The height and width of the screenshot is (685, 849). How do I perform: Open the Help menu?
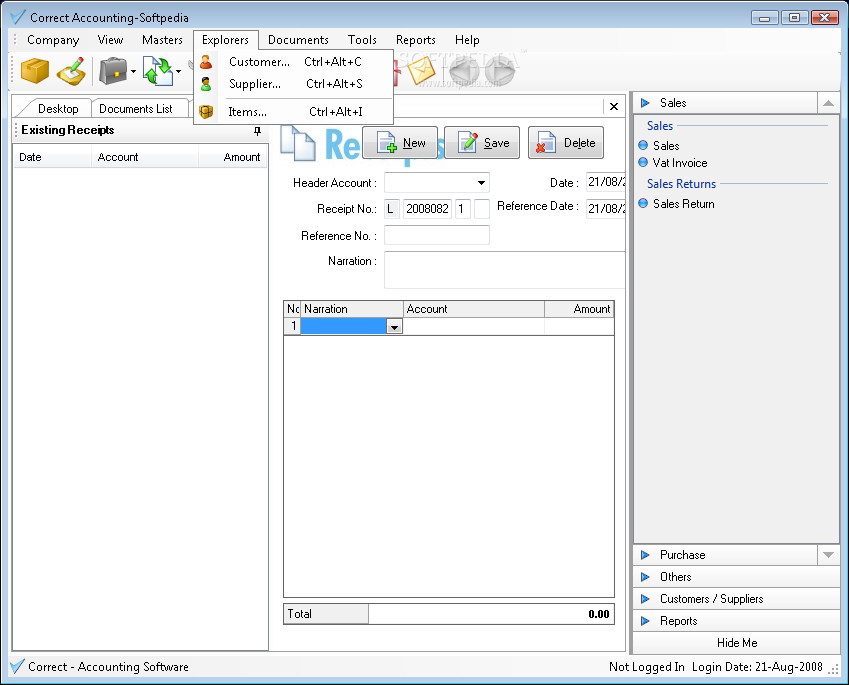point(467,40)
